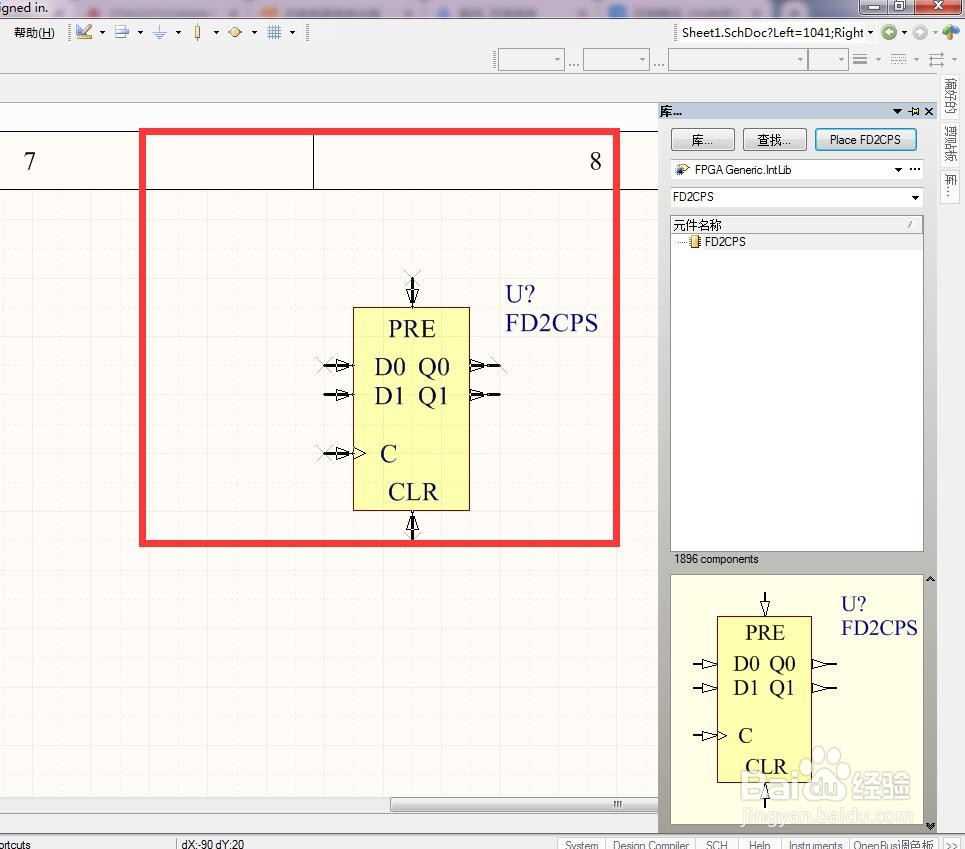Click the FD2CPS comment text on schematic
This screenshot has width=965, height=849.
(551, 323)
